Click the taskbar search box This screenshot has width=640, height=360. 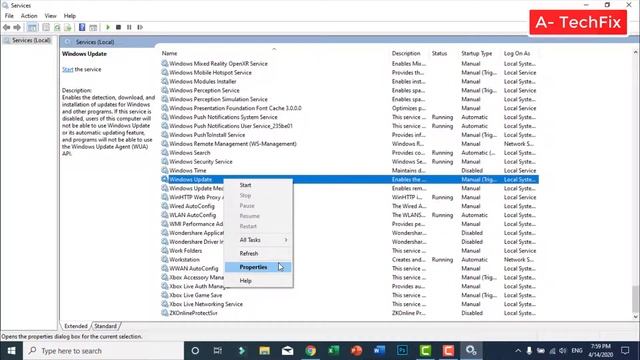coord(103,351)
